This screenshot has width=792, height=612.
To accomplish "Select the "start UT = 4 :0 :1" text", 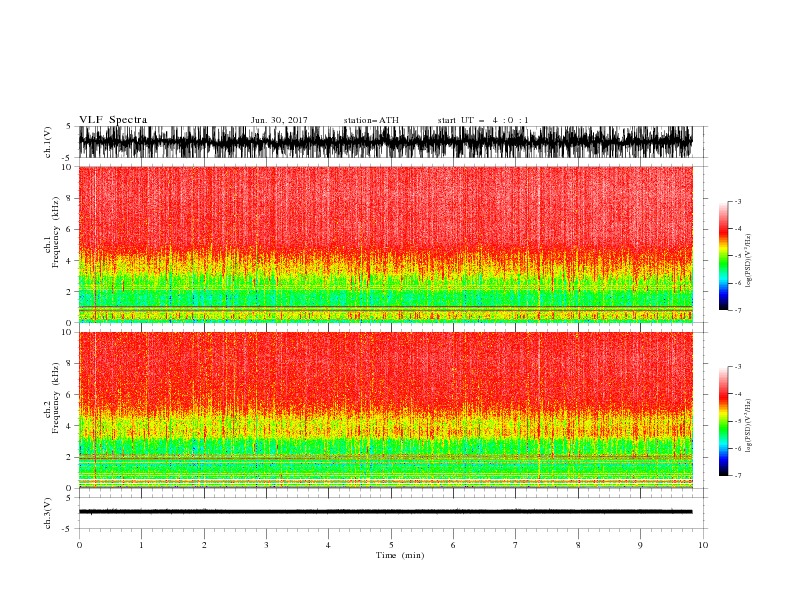I will coord(483,120).
